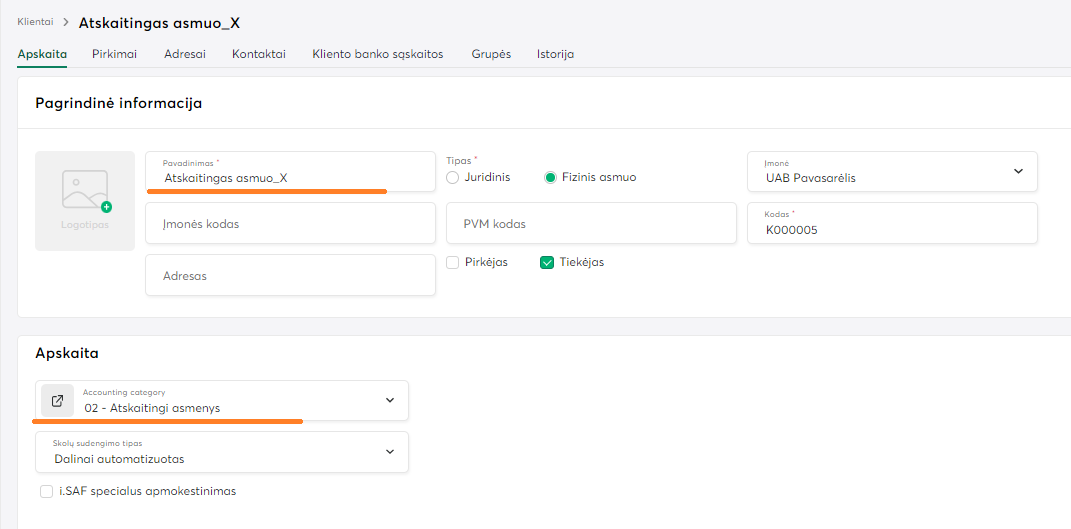The image size is (1071, 529).
Task: Open the Adresai tab
Action: click(x=185, y=54)
